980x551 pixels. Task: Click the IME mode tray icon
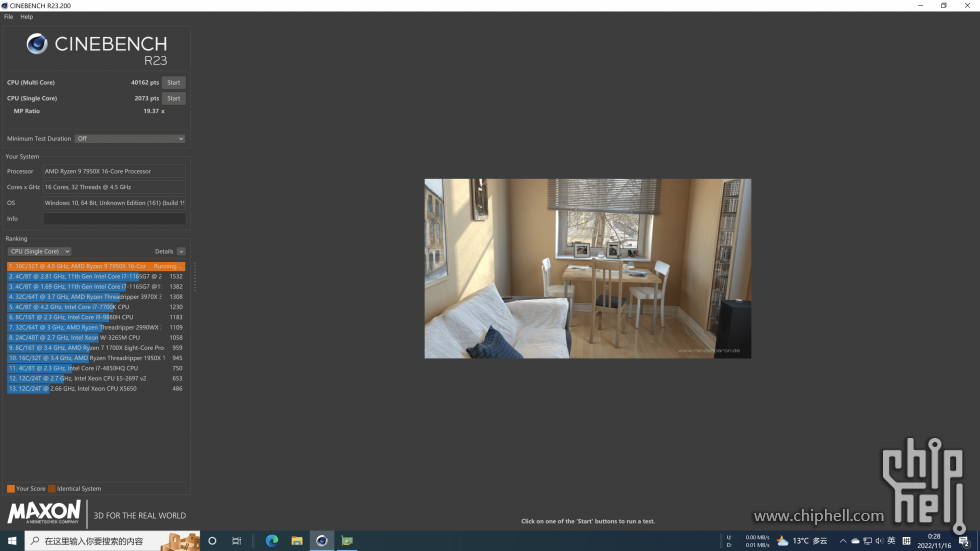(907, 541)
